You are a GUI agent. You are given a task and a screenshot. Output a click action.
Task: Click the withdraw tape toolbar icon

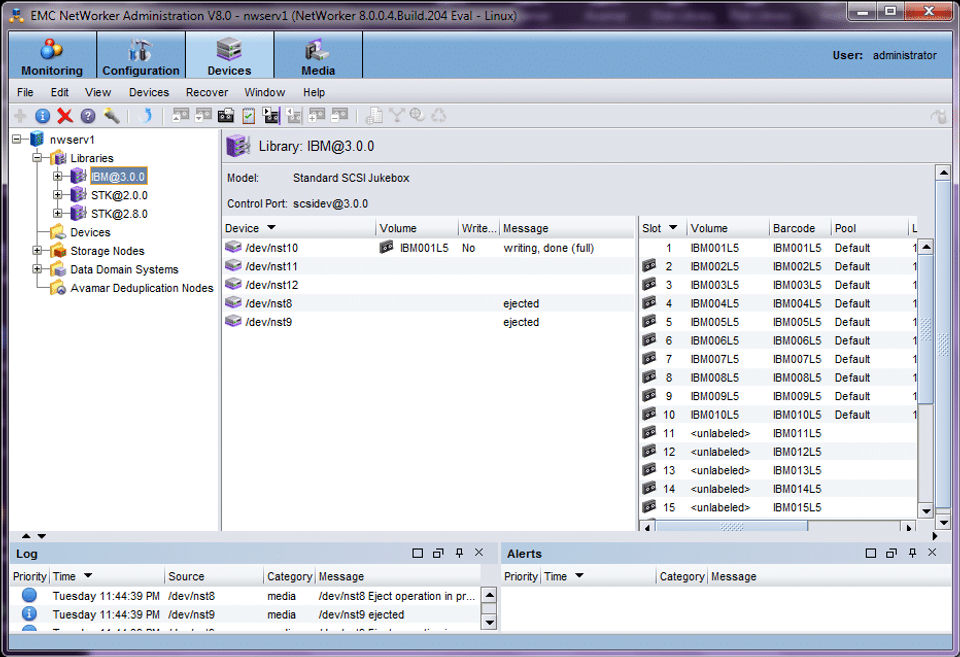click(294, 115)
